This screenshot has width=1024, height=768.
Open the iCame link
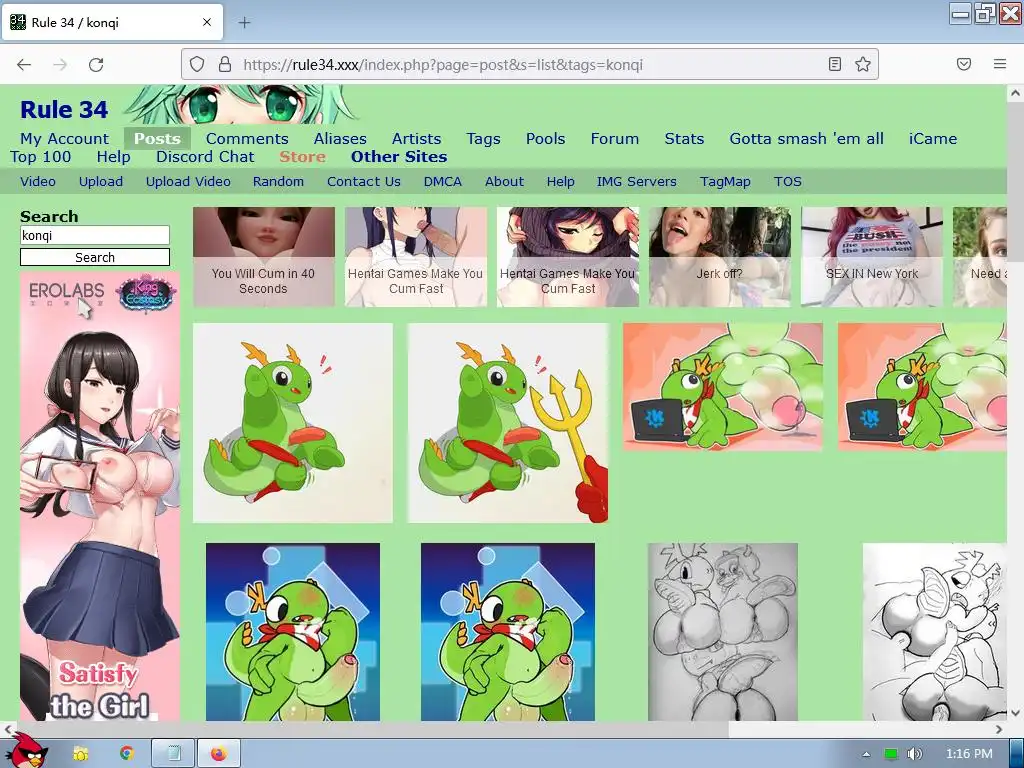pos(933,138)
